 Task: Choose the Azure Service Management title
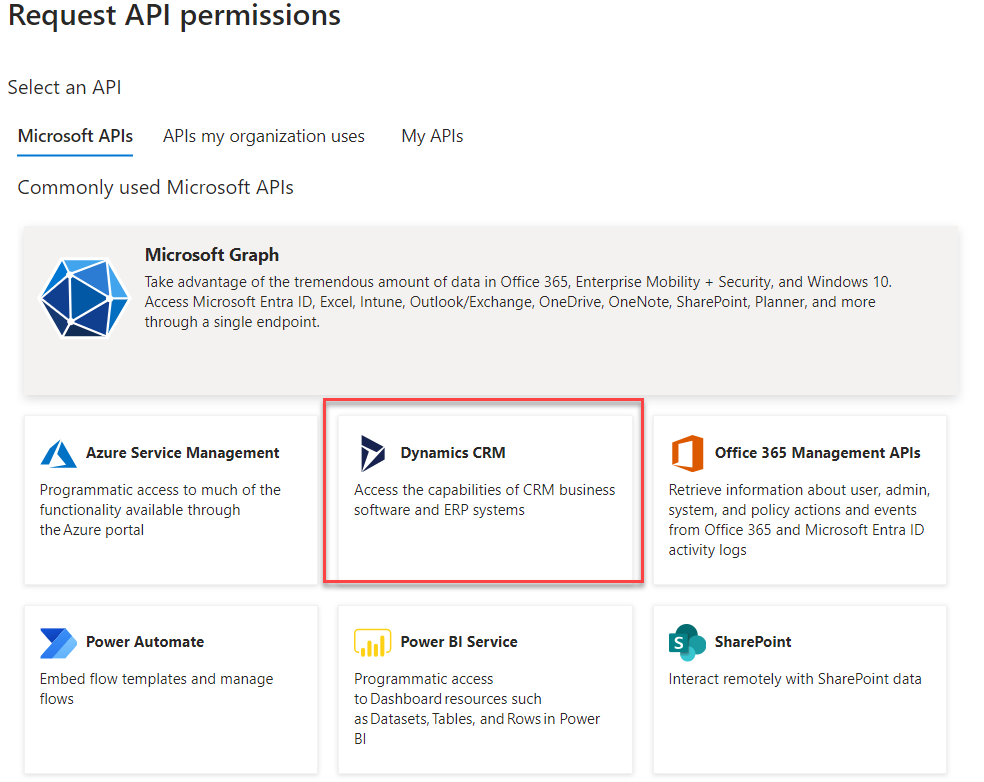click(183, 453)
